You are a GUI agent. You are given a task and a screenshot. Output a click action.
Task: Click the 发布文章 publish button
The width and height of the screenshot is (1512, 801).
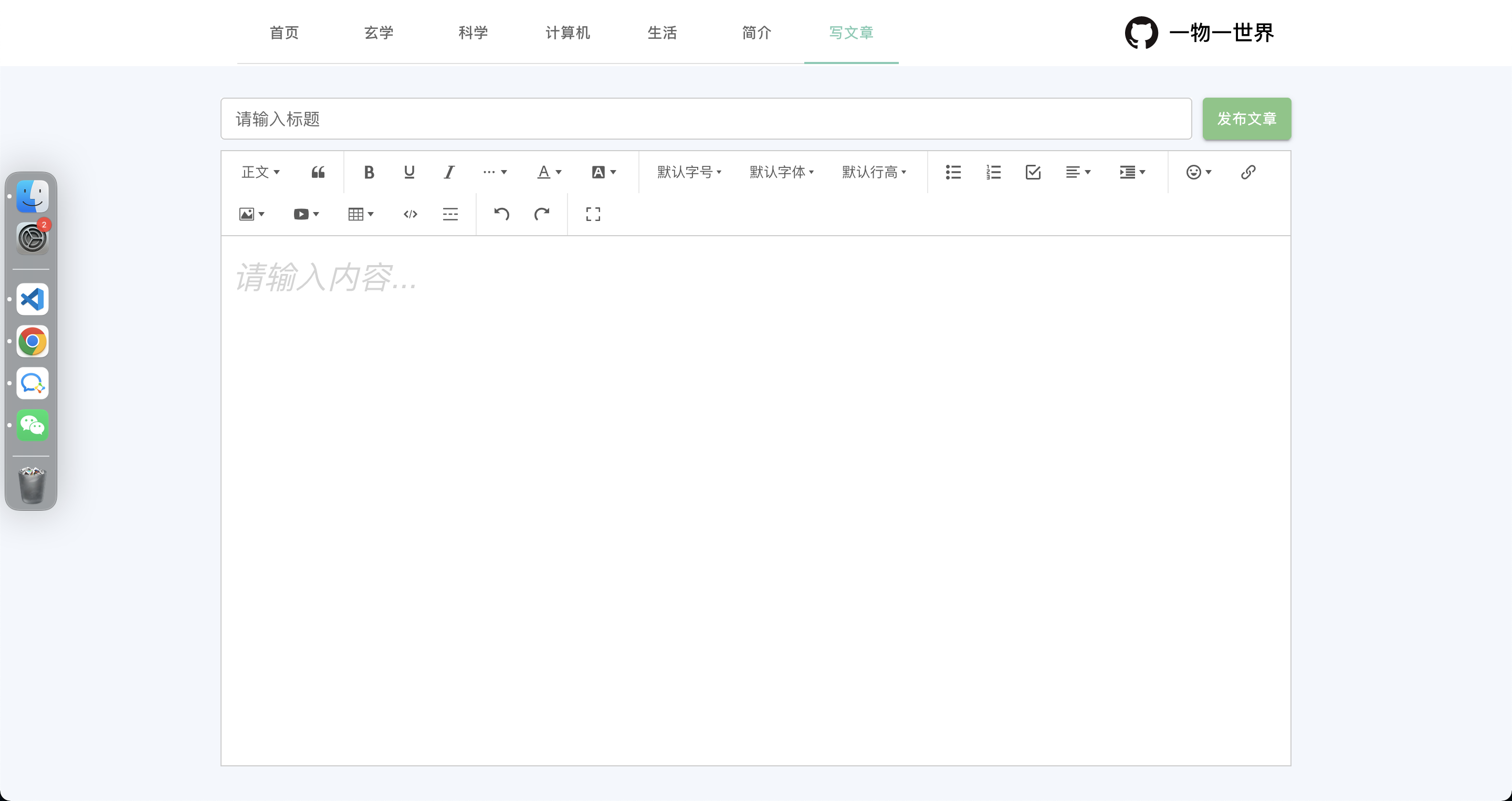1247,119
